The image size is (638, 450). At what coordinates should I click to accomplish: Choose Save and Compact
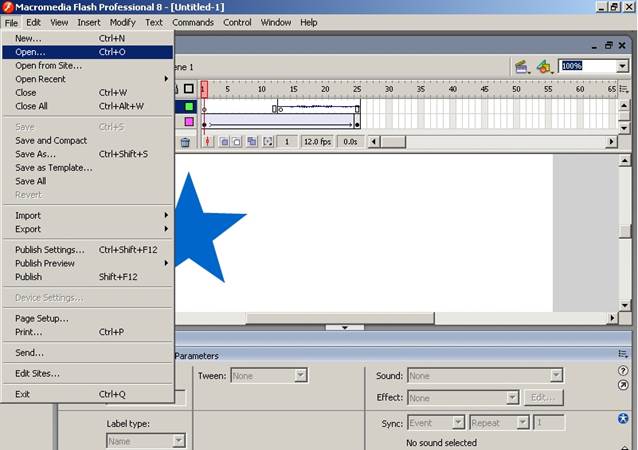[87, 141]
